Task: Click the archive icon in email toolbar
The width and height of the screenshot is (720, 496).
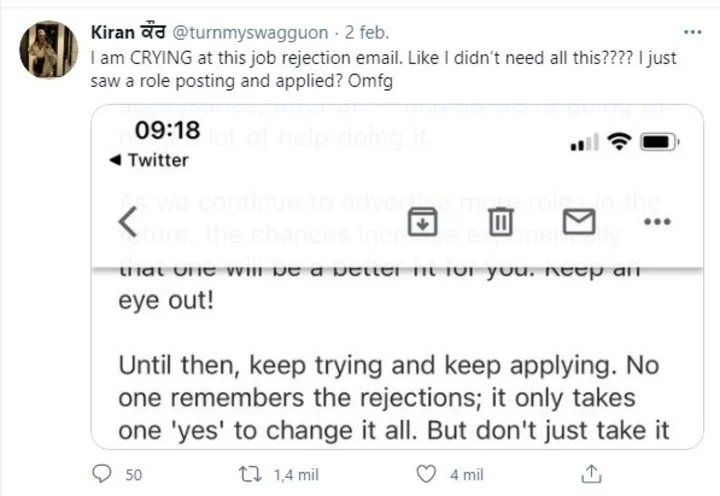Action: 423,220
